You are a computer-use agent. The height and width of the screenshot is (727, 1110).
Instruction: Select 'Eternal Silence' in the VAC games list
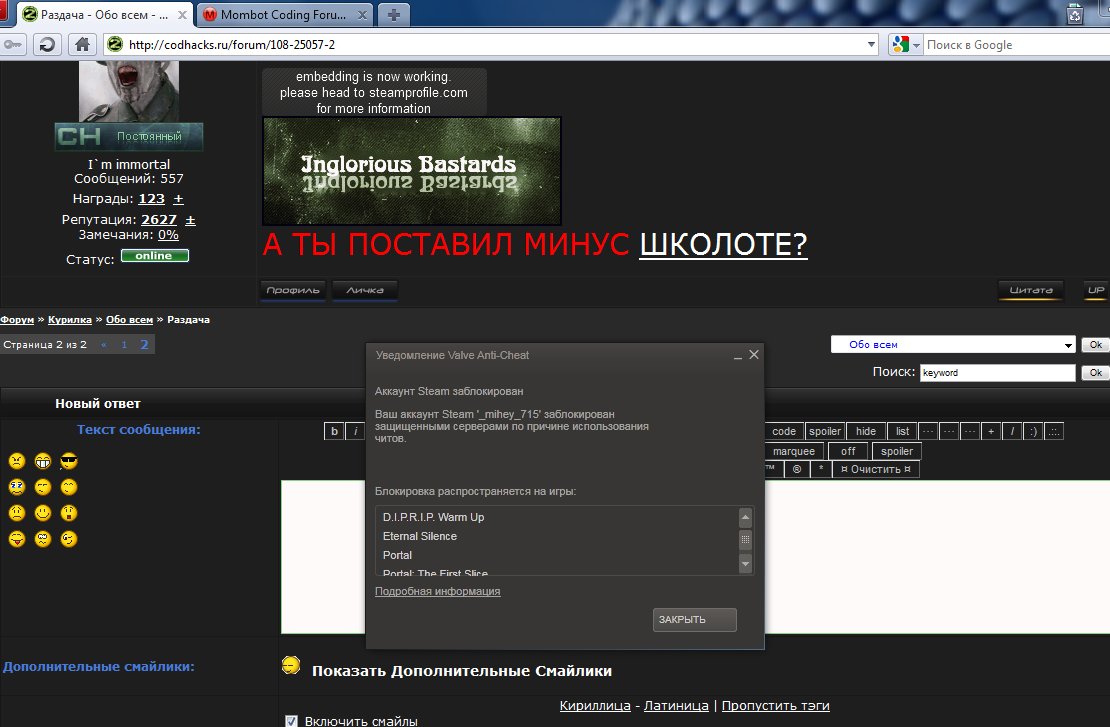point(420,537)
